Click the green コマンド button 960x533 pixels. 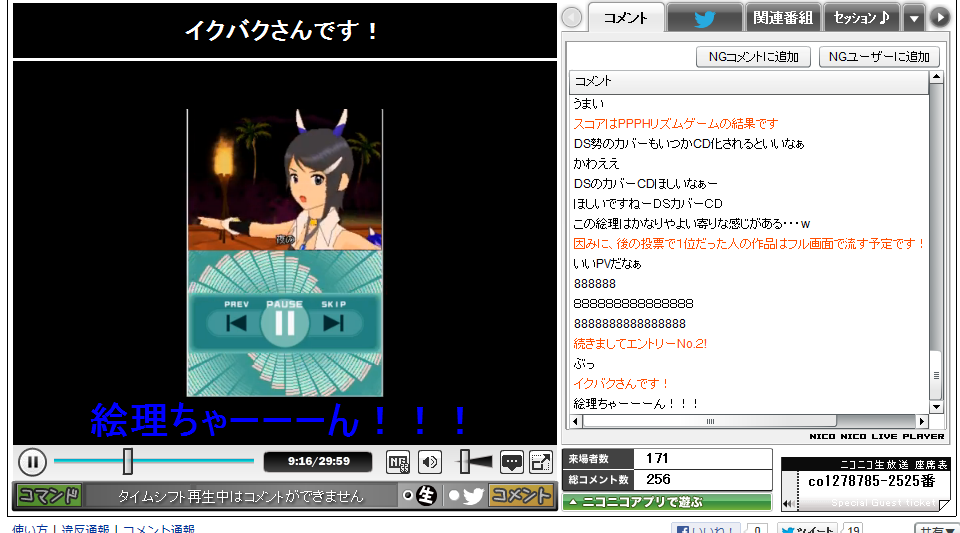pyautogui.click(x=49, y=495)
